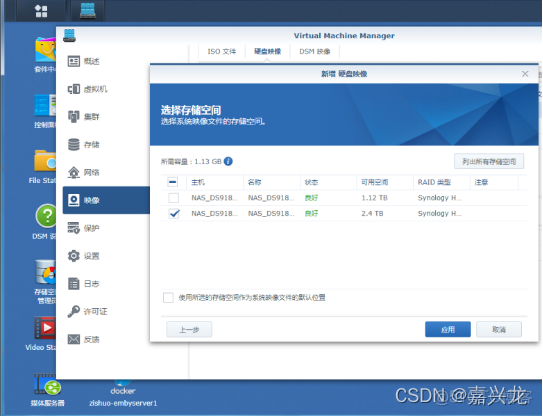Viewport: 543px width, 416px height.
Task: Open 概述 overview section in sidebar
Action: click(x=106, y=61)
